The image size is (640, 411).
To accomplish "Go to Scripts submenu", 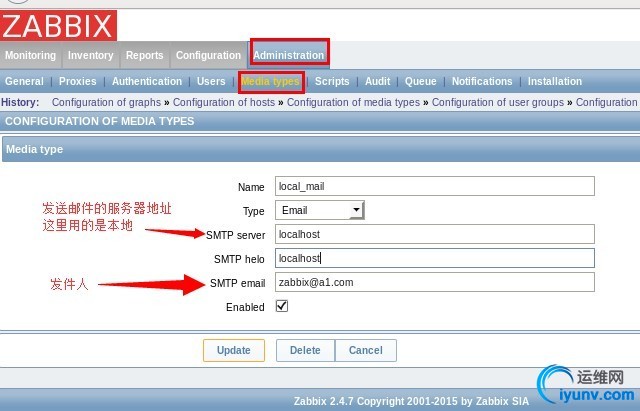I will pyautogui.click(x=332, y=81).
